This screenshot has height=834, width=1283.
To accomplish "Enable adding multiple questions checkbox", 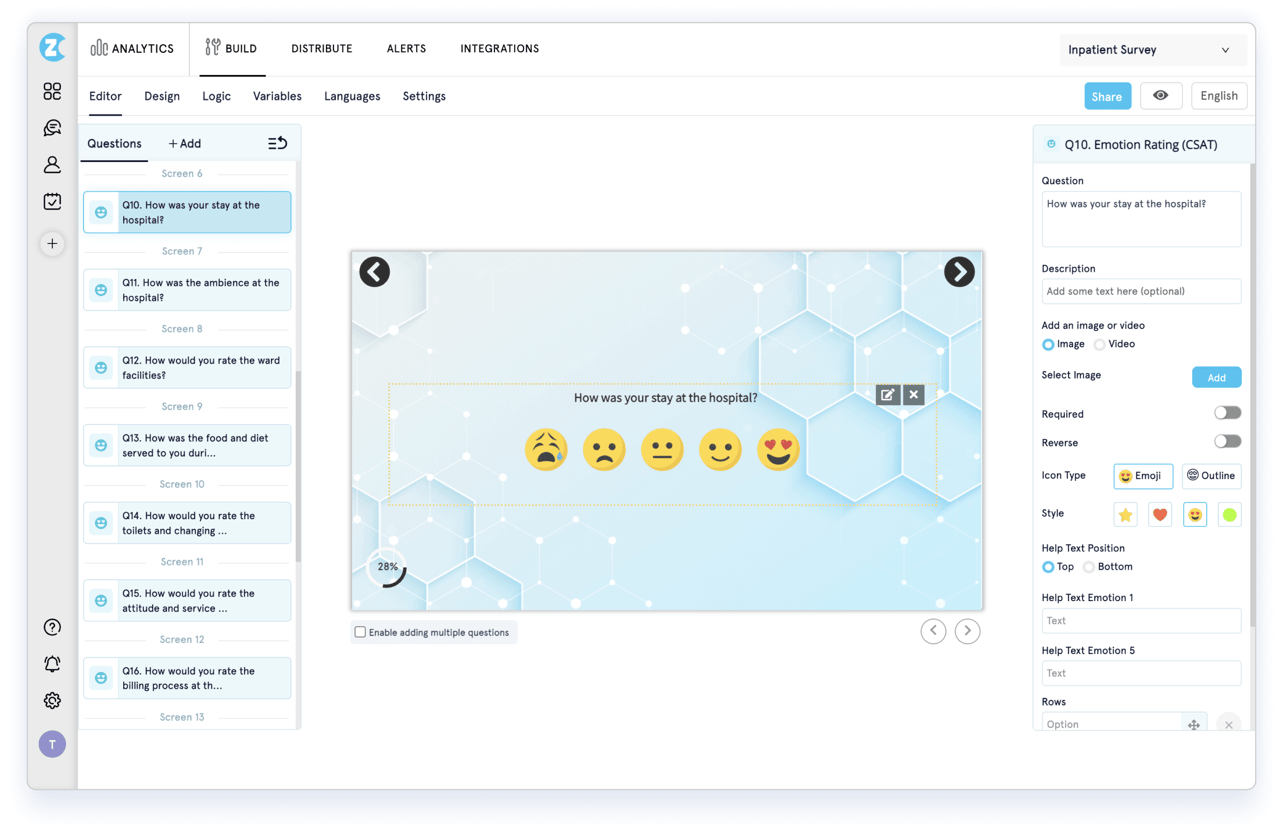I will tap(360, 632).
